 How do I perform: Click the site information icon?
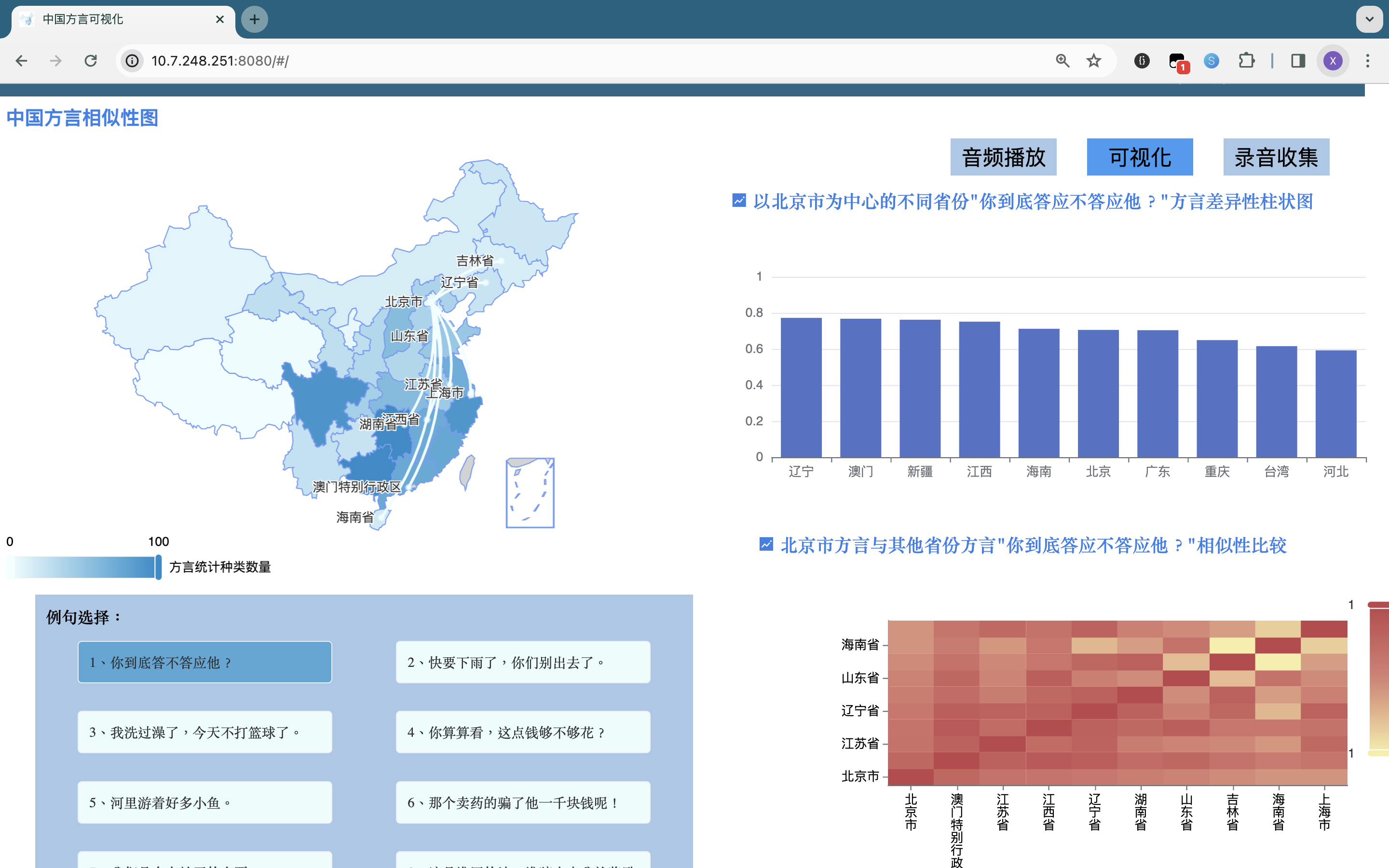click(x=133, y=61)
